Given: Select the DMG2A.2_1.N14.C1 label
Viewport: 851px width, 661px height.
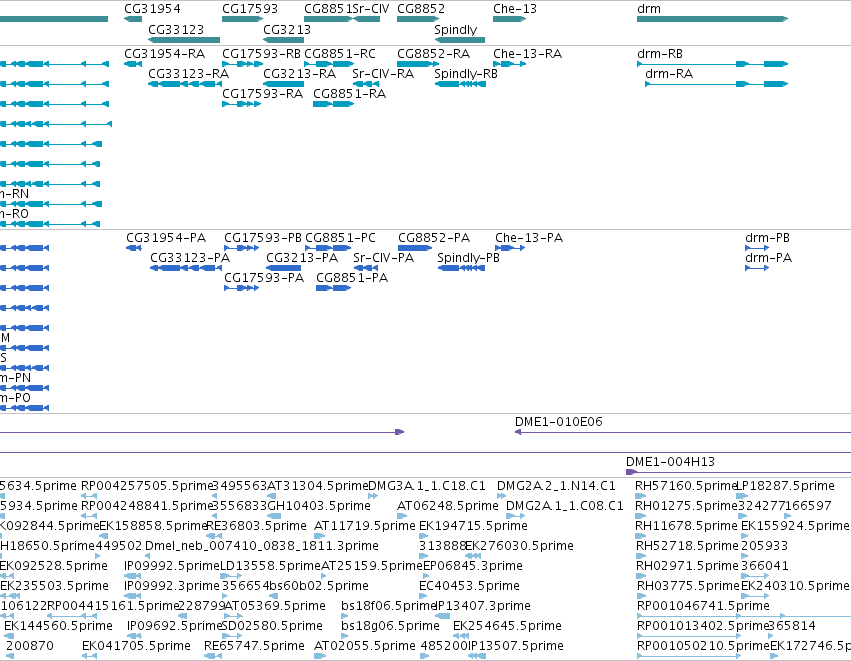Looking at the screenshot, I should pyautogui.click(x=556, y=486).
